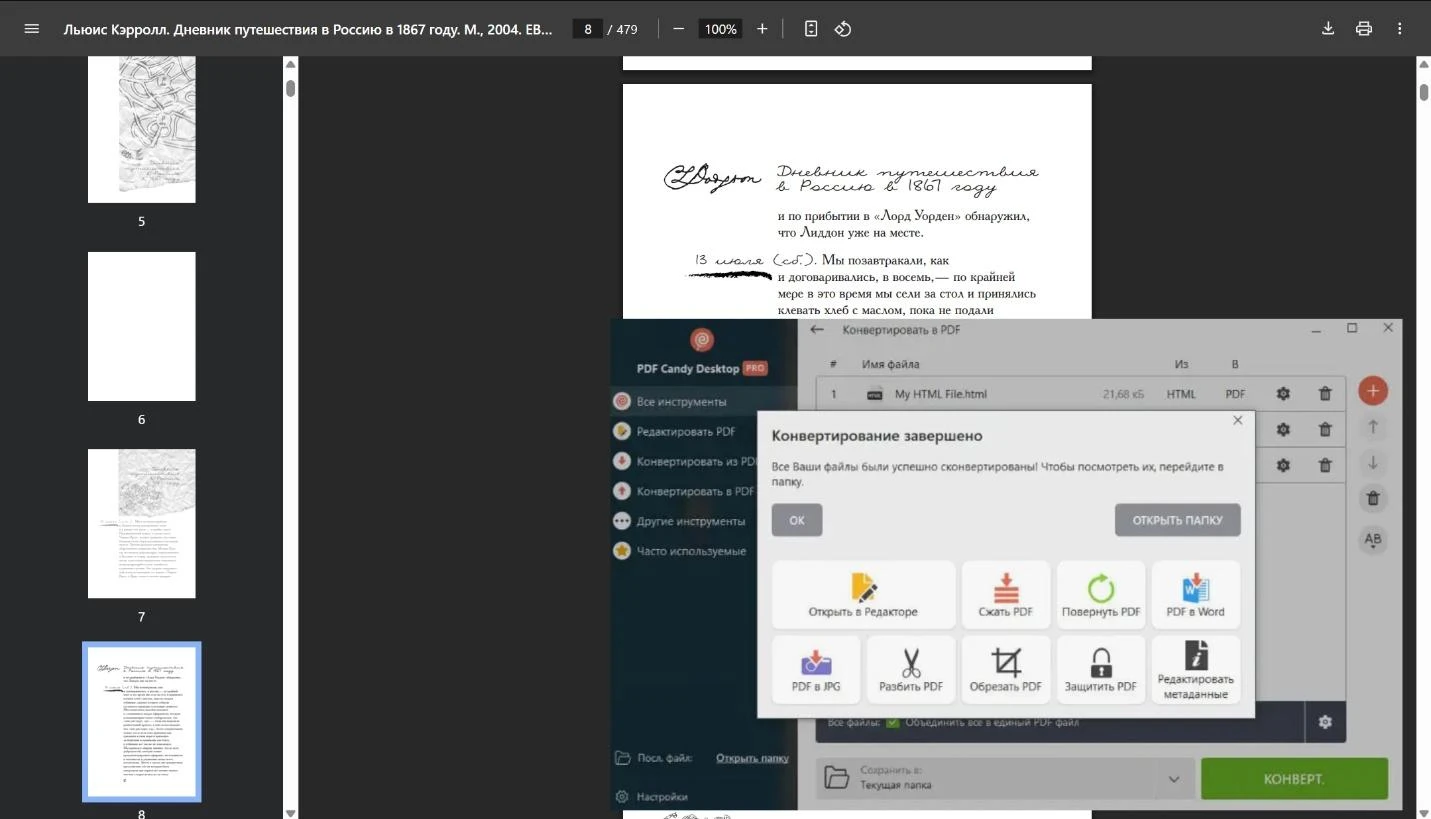Viewport: 1431px width, 819px height.
Task: Click the OK button in the dialog
Action: pos(797,520)
